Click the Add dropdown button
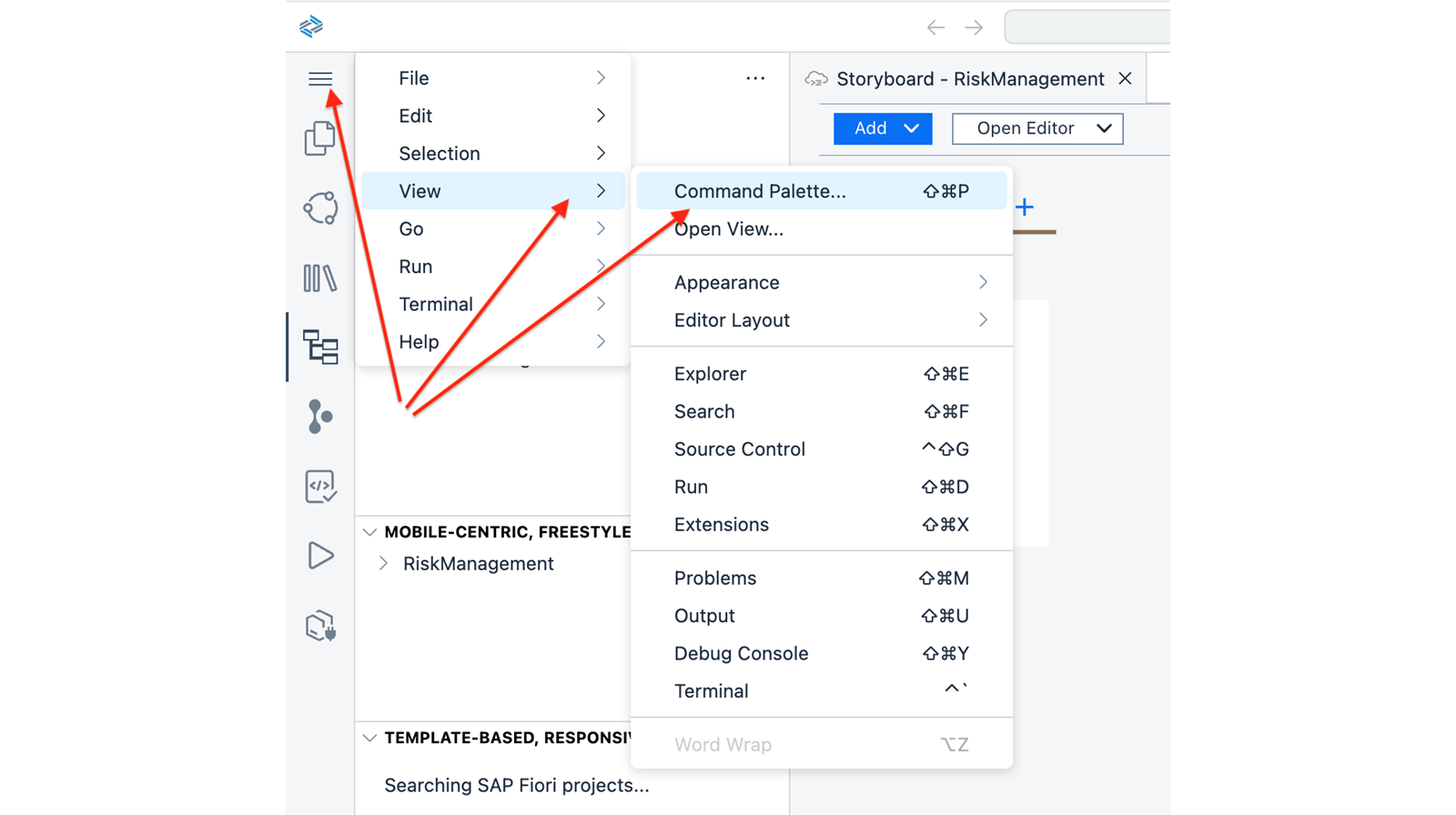 pos(883,128)
